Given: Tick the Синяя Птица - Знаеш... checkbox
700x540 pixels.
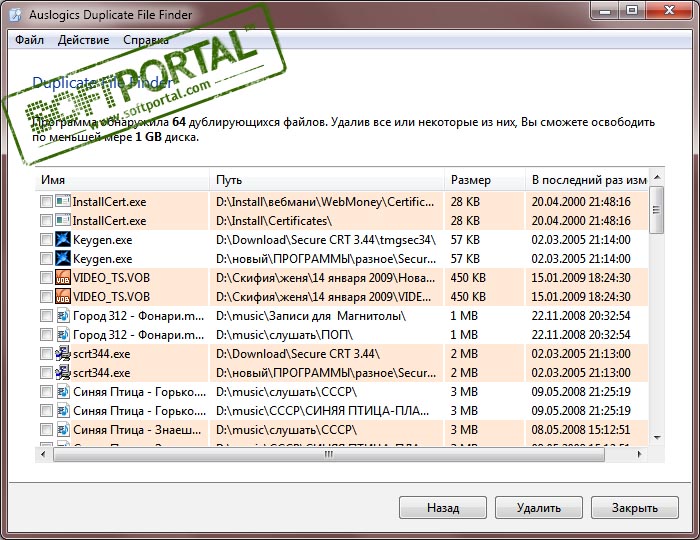Looking at the screenshot, I should coord(46,429).
